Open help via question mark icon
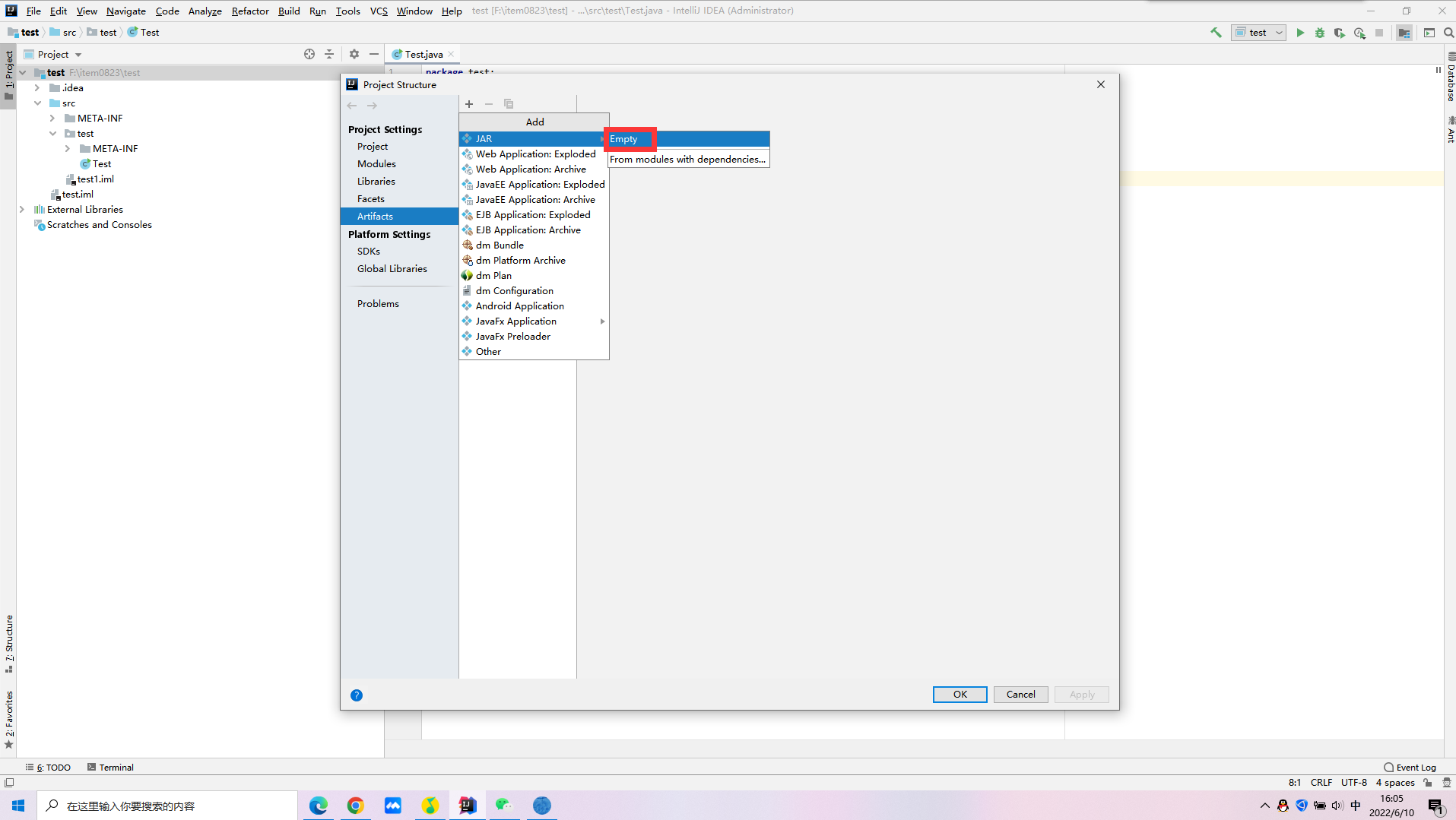 click(357, 695)
